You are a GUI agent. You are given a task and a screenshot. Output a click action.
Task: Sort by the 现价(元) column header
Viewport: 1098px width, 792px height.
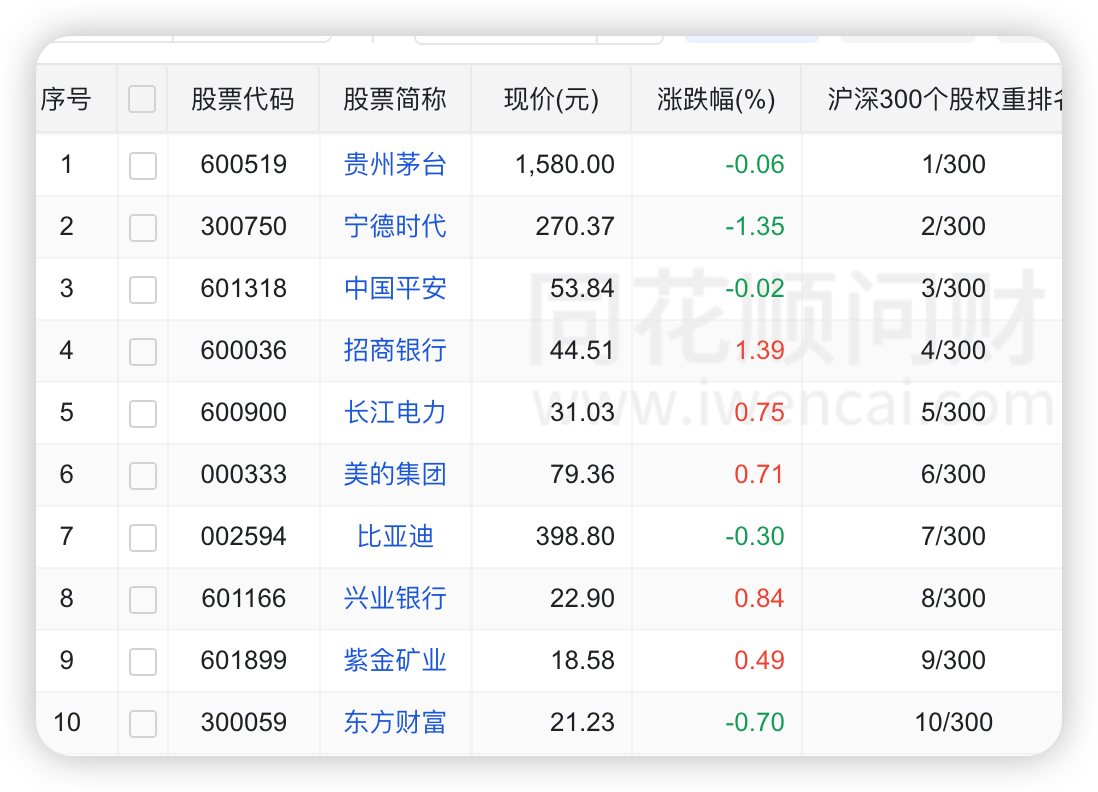tap(551, 99)
